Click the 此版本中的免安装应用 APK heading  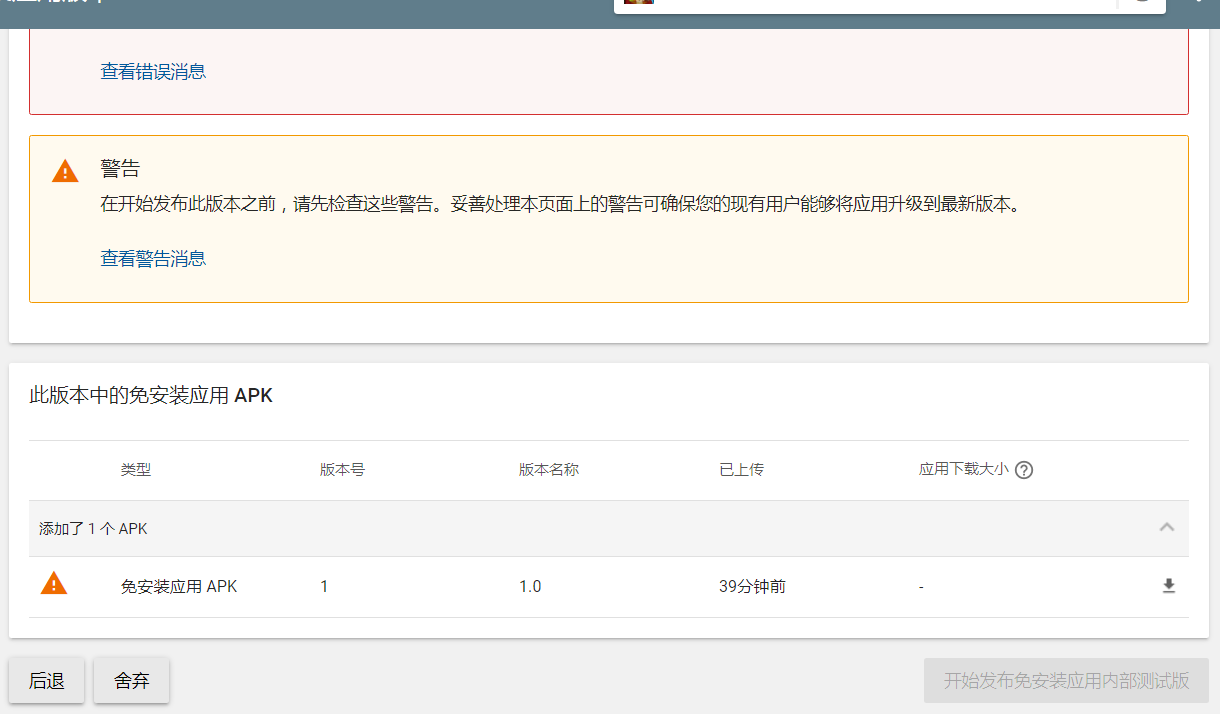click(151, 396)
